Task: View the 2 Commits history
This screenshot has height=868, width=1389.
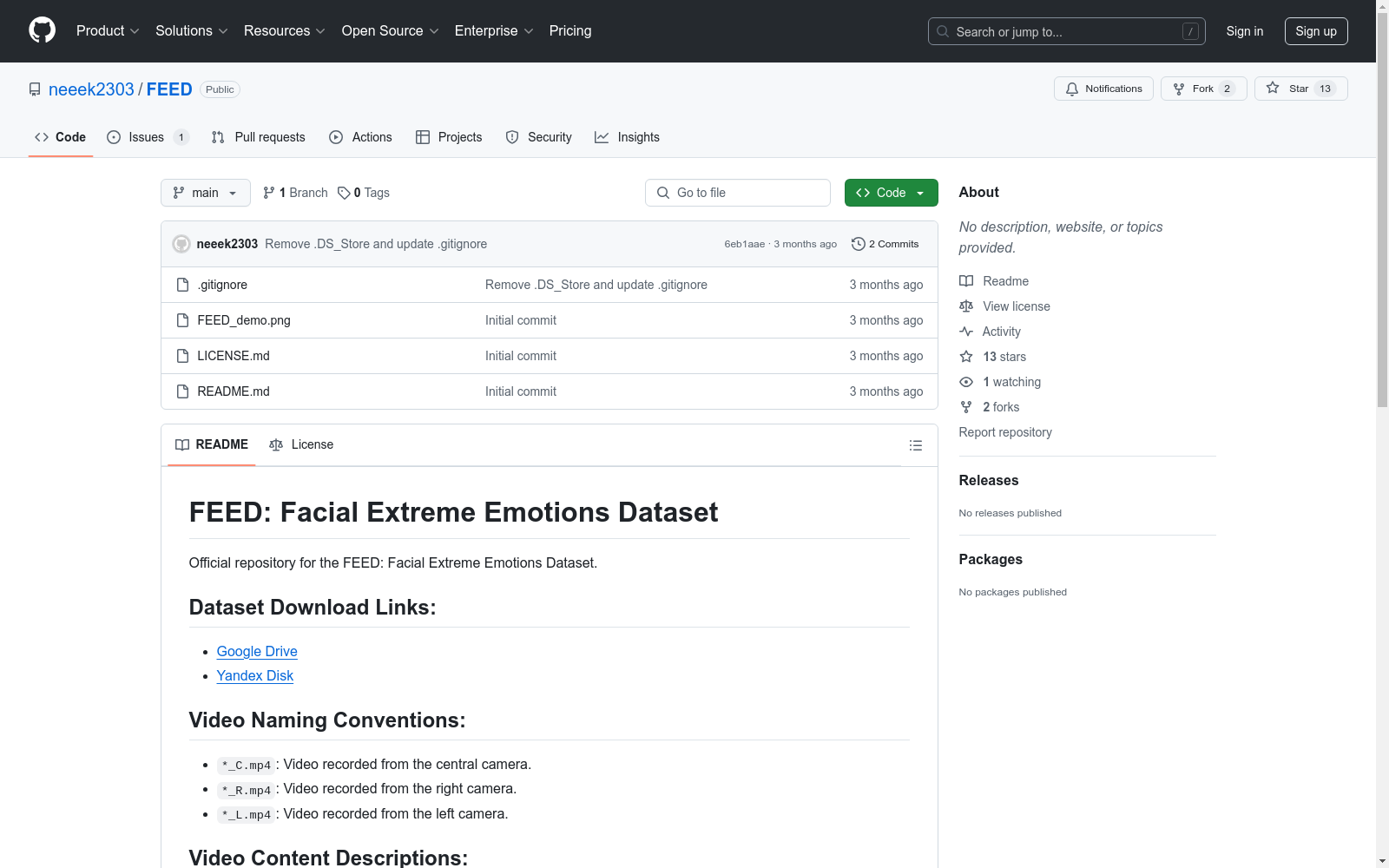Action: (885, 244)
